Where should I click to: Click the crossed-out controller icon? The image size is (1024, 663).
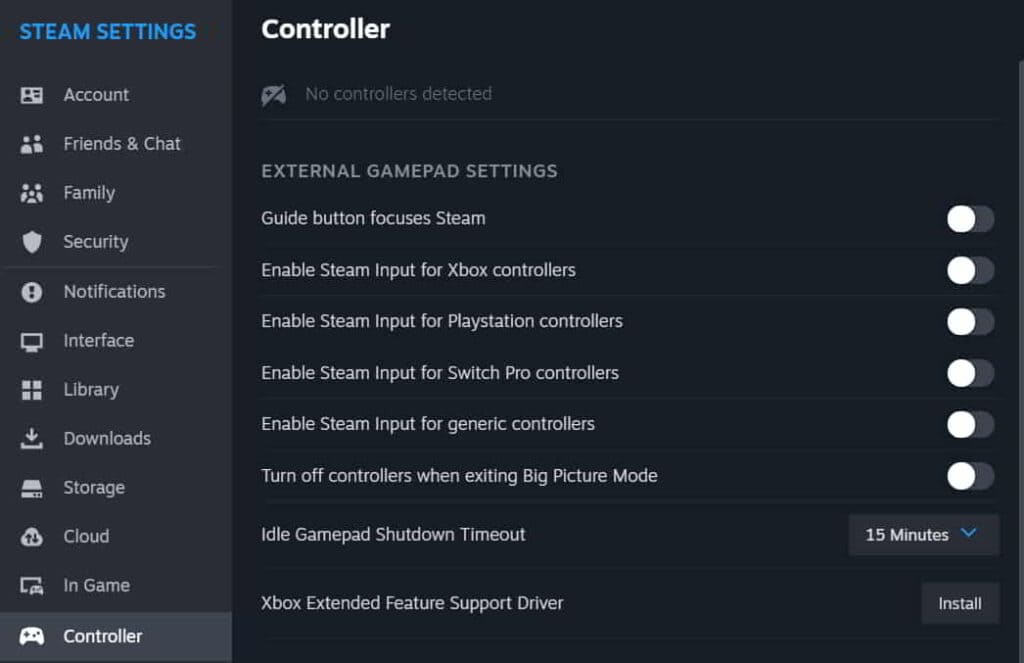pyautogui.click(x=273, y=94)
